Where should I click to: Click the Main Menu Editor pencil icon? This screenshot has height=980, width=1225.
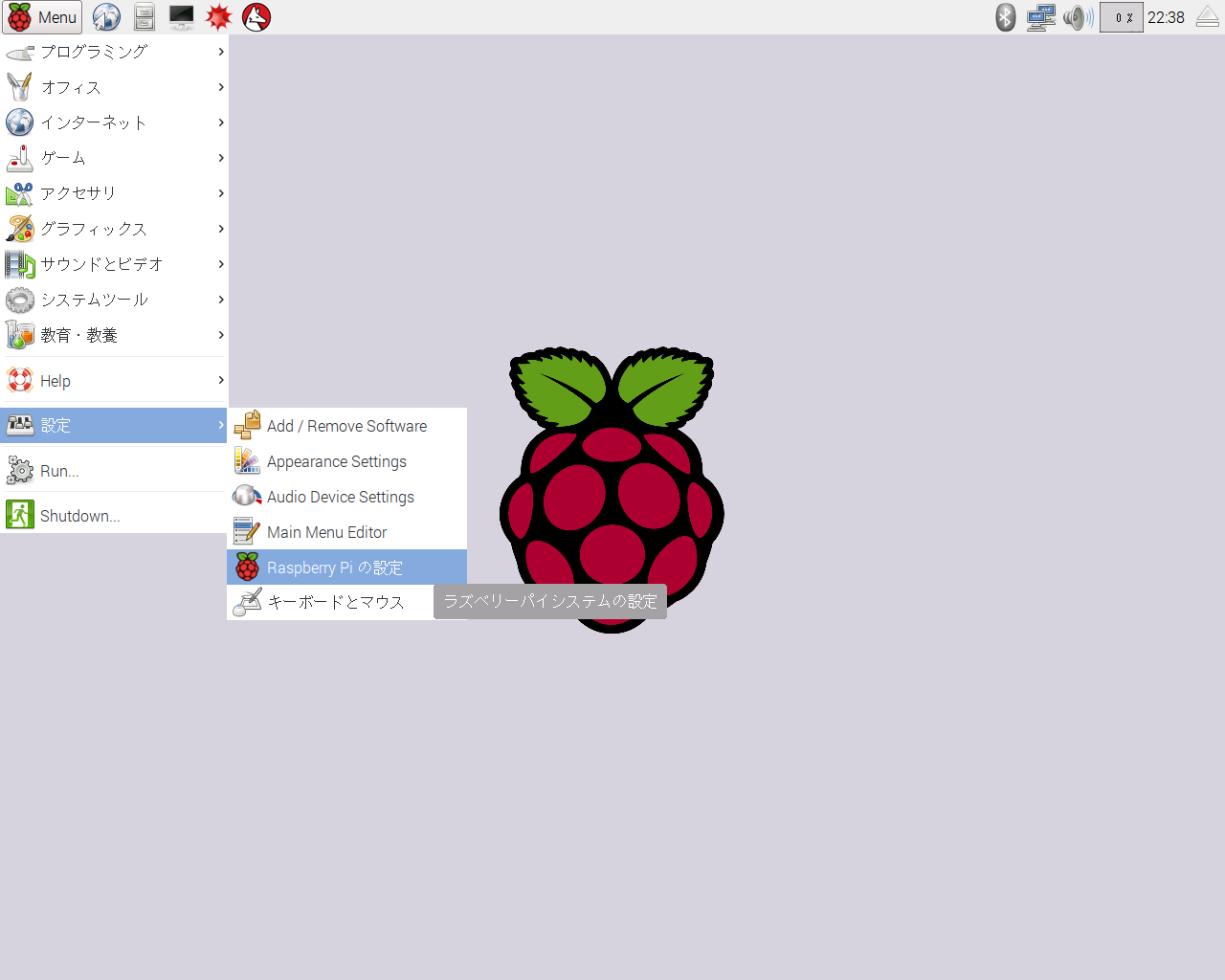point(247,531)
